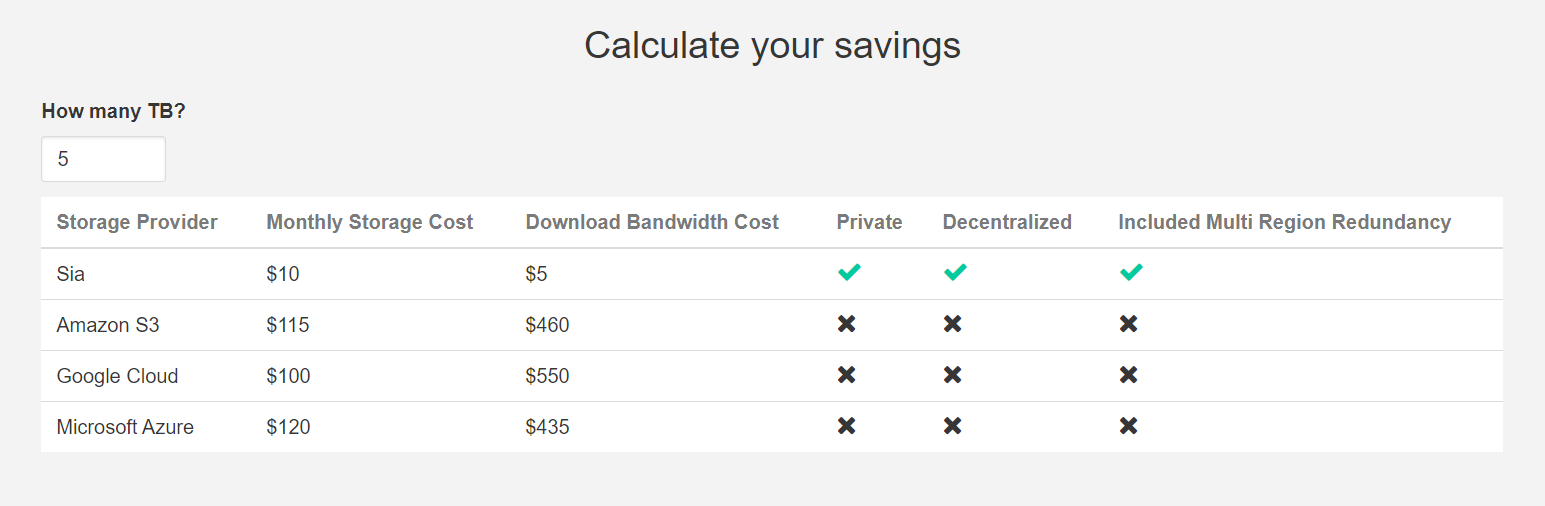Click Microsoft Azure's Multi Region Redundancy X

[x=1129, y=426]
